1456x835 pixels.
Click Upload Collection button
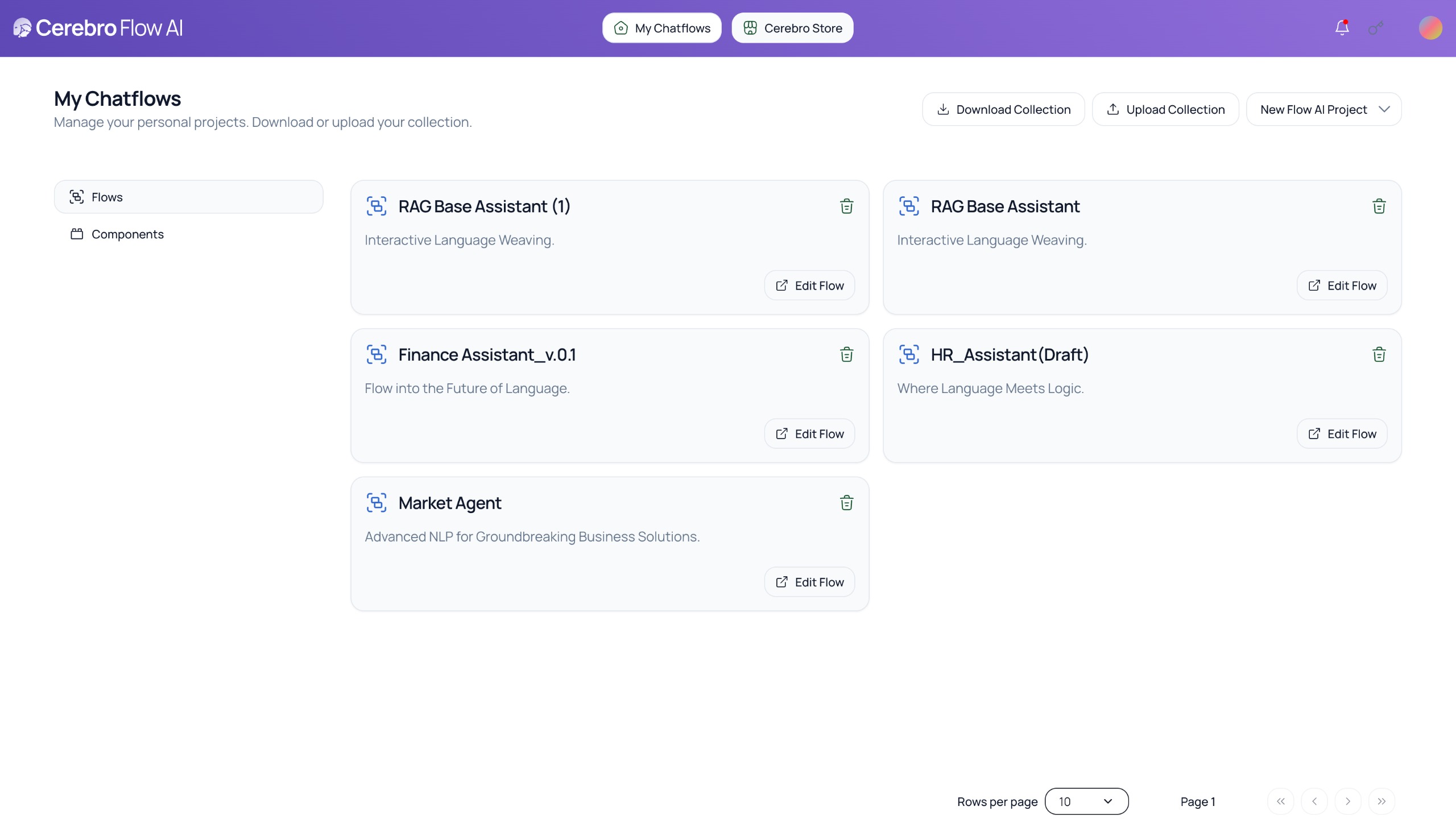[1165, 110]
